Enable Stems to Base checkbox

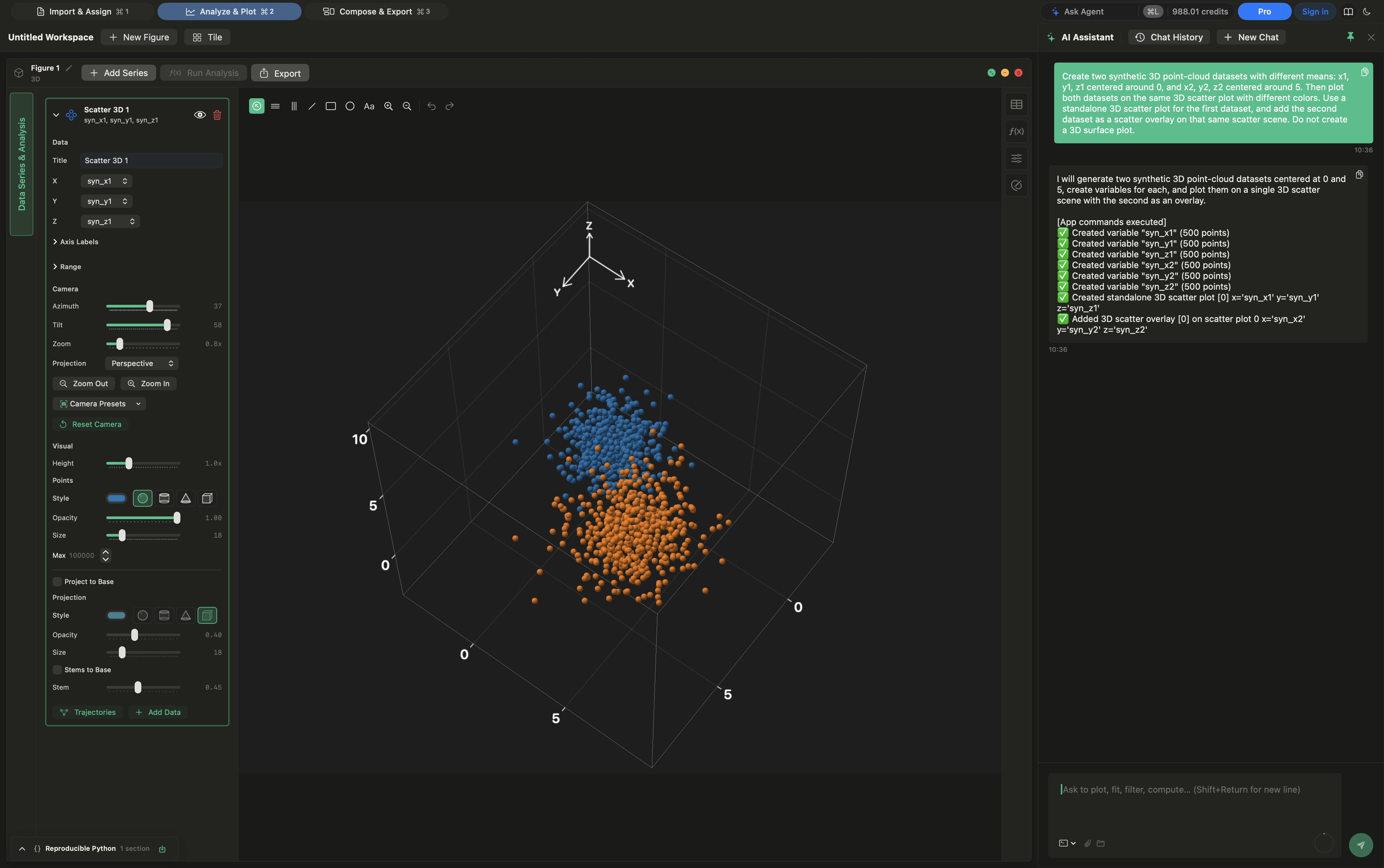[57, 670]
